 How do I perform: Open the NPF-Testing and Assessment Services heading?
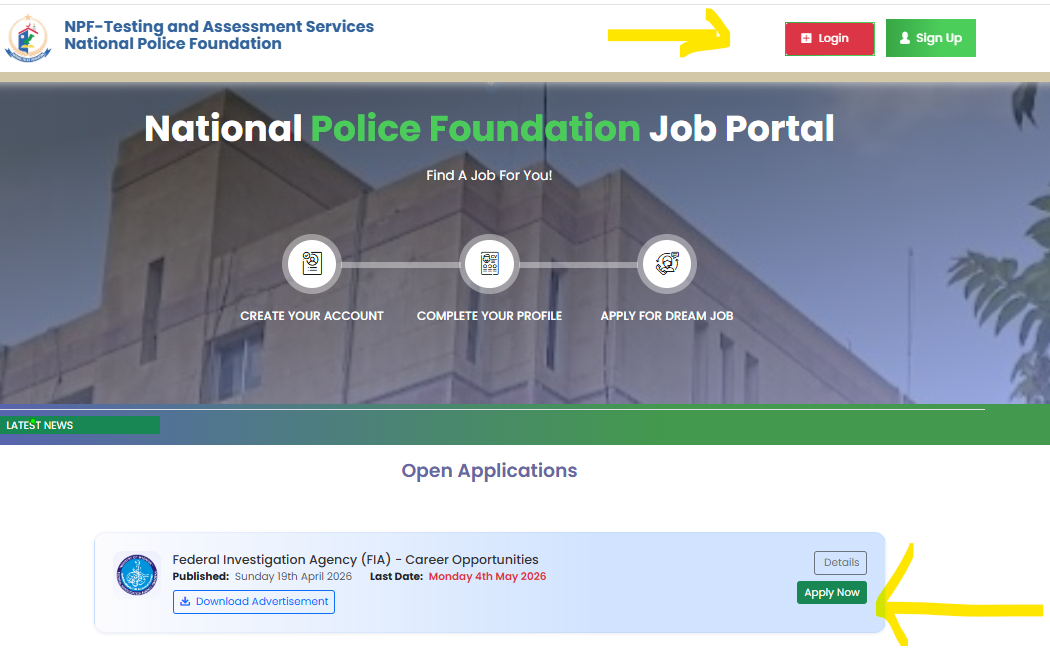point(218,26)
